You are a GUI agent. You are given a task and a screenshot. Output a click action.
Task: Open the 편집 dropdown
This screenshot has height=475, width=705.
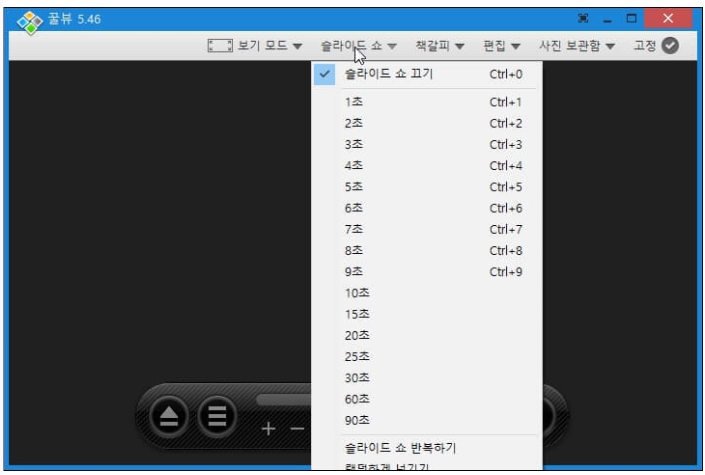(x=502, y=45)
